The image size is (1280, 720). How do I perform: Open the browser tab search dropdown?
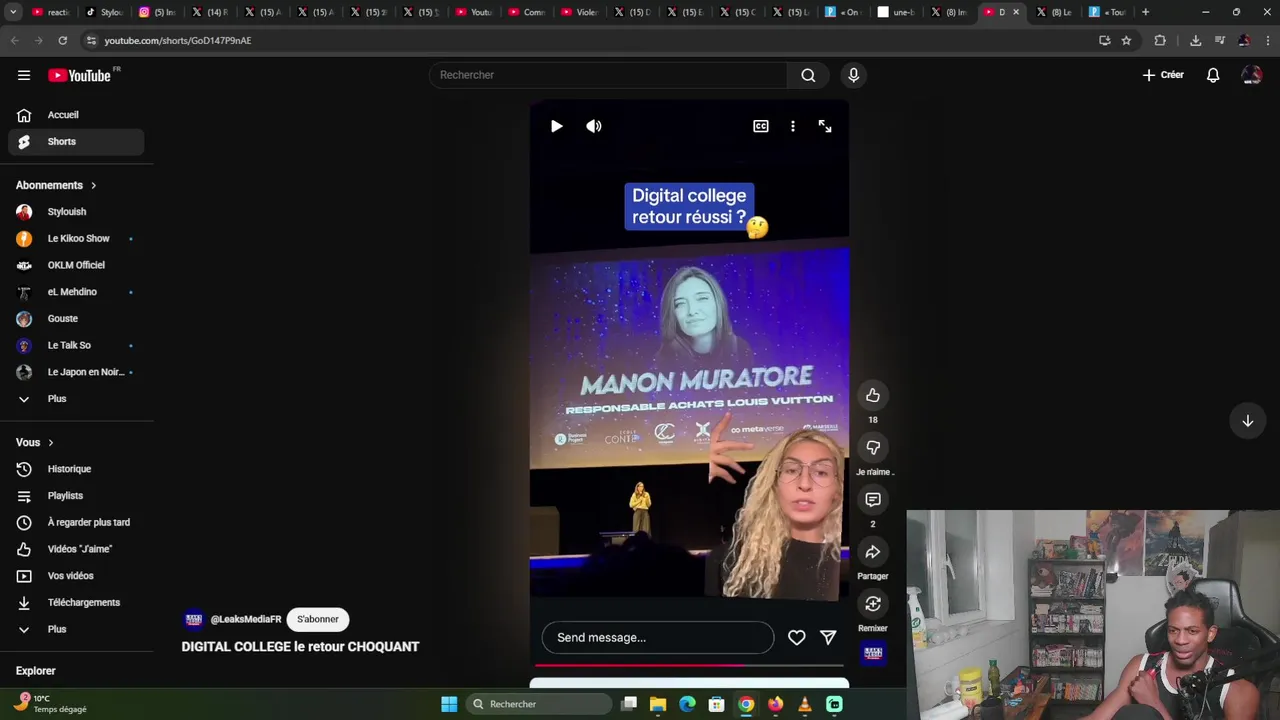[13, 12]
